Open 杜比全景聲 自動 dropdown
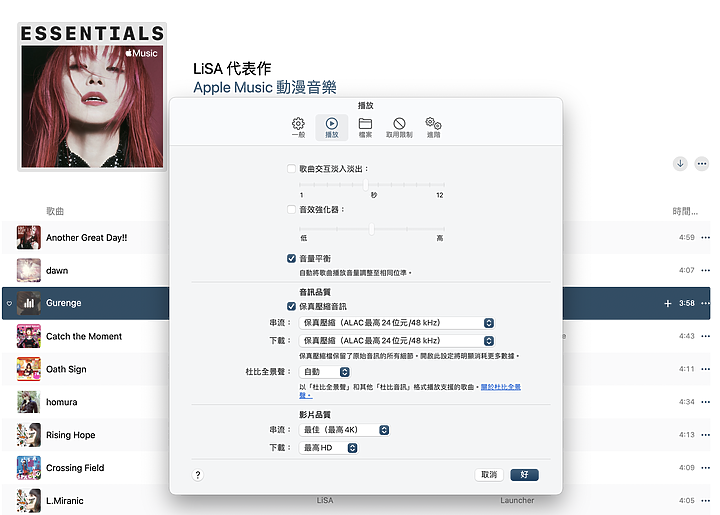This screenshot has height=515, width=720. click(325, 372)
